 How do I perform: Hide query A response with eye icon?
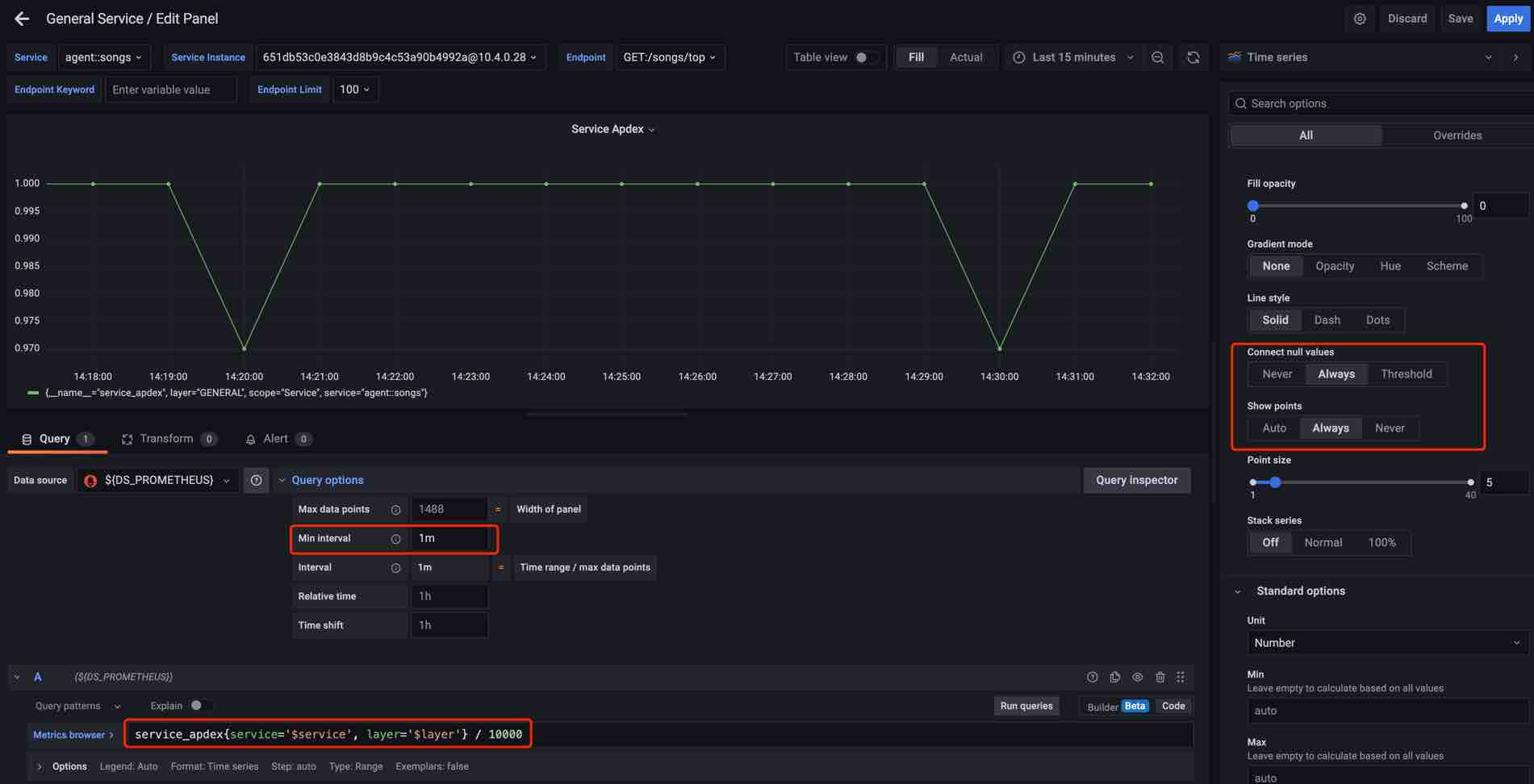[x=1137, y=678]
